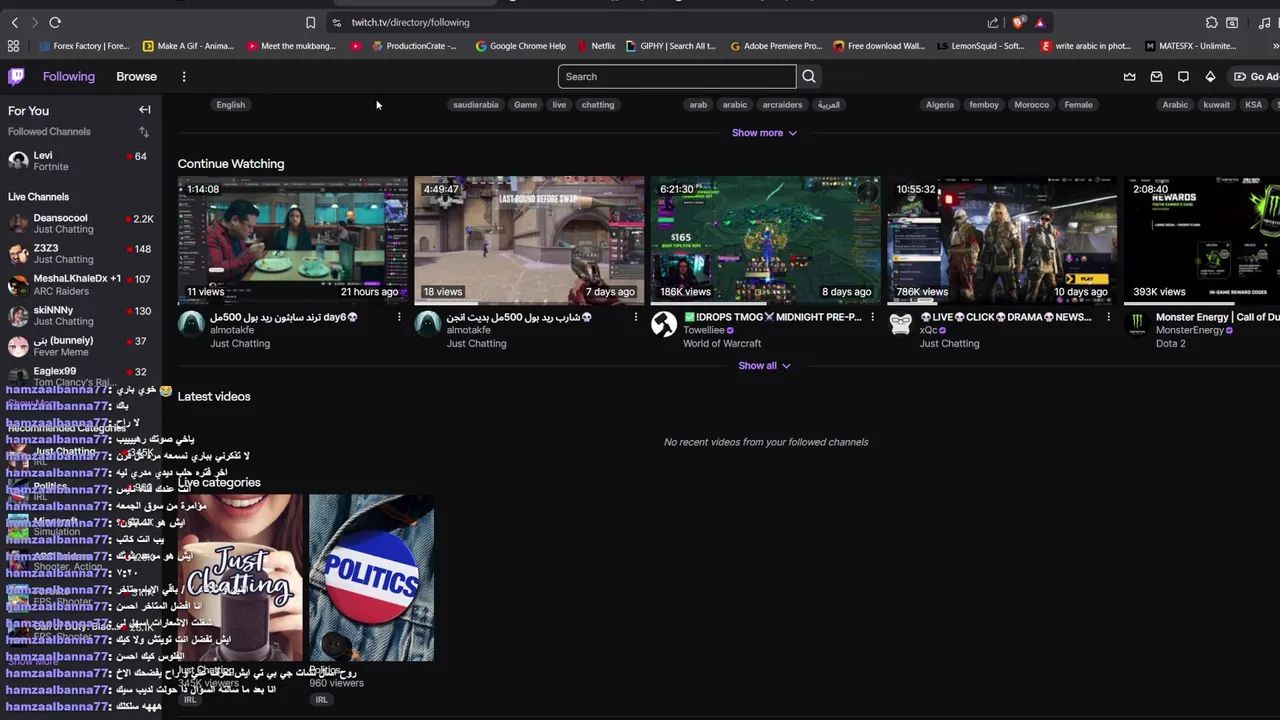Open the Brave Shields lion icon
Screen dimensions: 1280x720
coord(1019,22)
